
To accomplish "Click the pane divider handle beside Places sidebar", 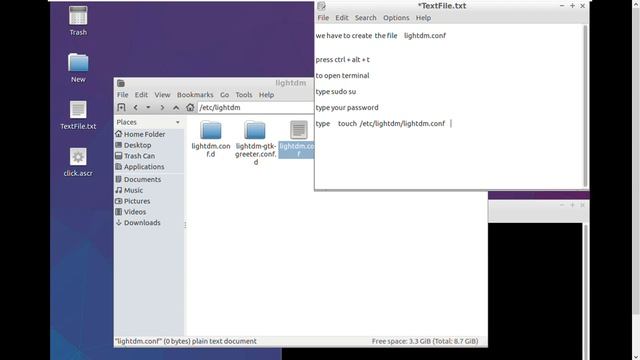I will 185,225.
